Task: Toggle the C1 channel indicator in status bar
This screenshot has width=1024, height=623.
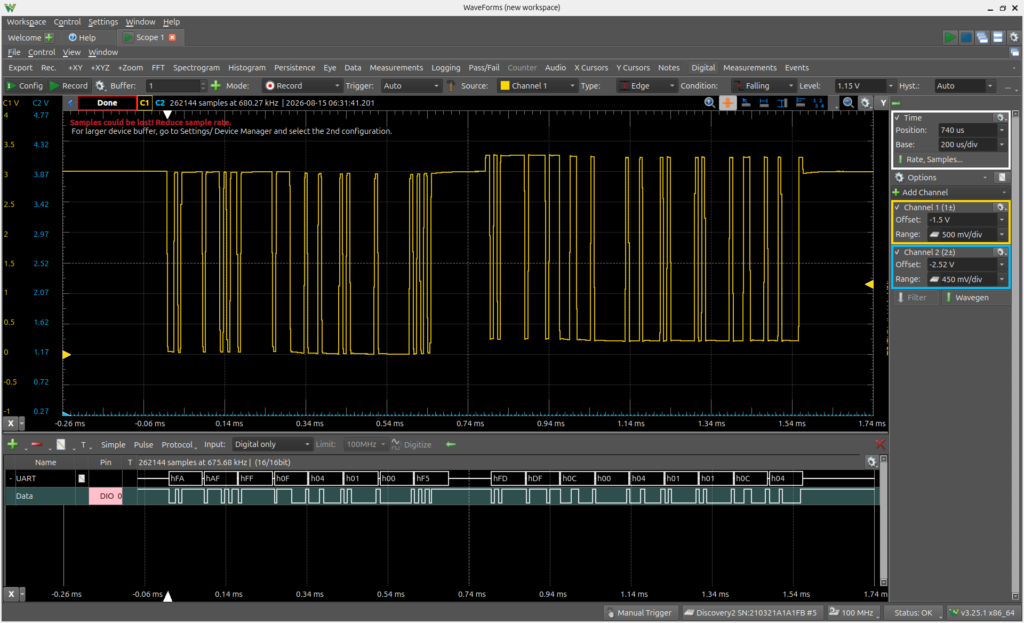Action: pyautogui.click(x=144, y=103)
